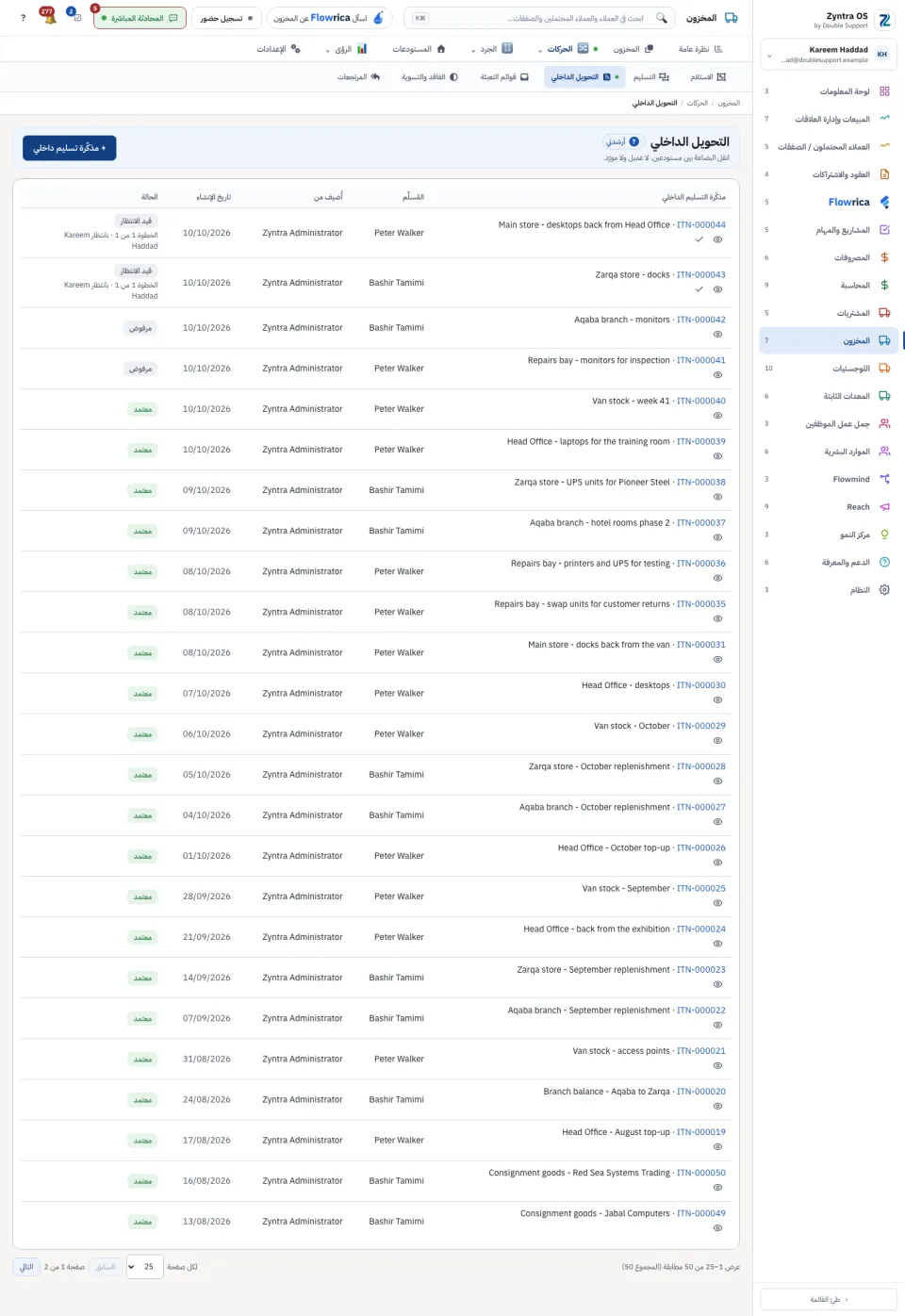
Task: Open the Flowmind sidebar module
Action: [x=829, y=479]
